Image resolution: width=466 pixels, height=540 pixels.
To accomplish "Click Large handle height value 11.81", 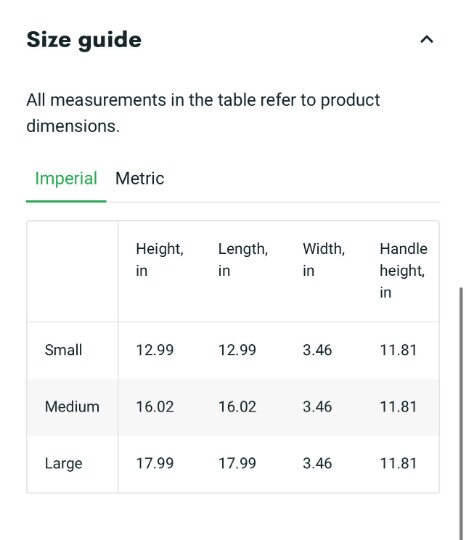I will point(398,463).
